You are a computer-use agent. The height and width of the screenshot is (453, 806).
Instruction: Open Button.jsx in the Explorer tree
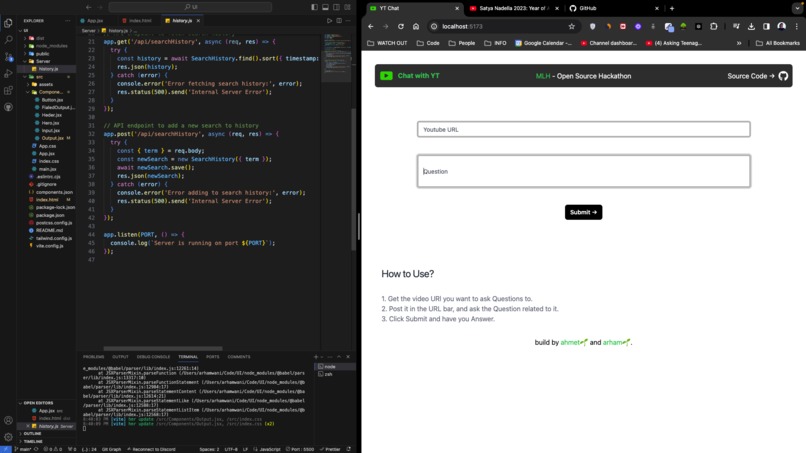click(52, 100)
